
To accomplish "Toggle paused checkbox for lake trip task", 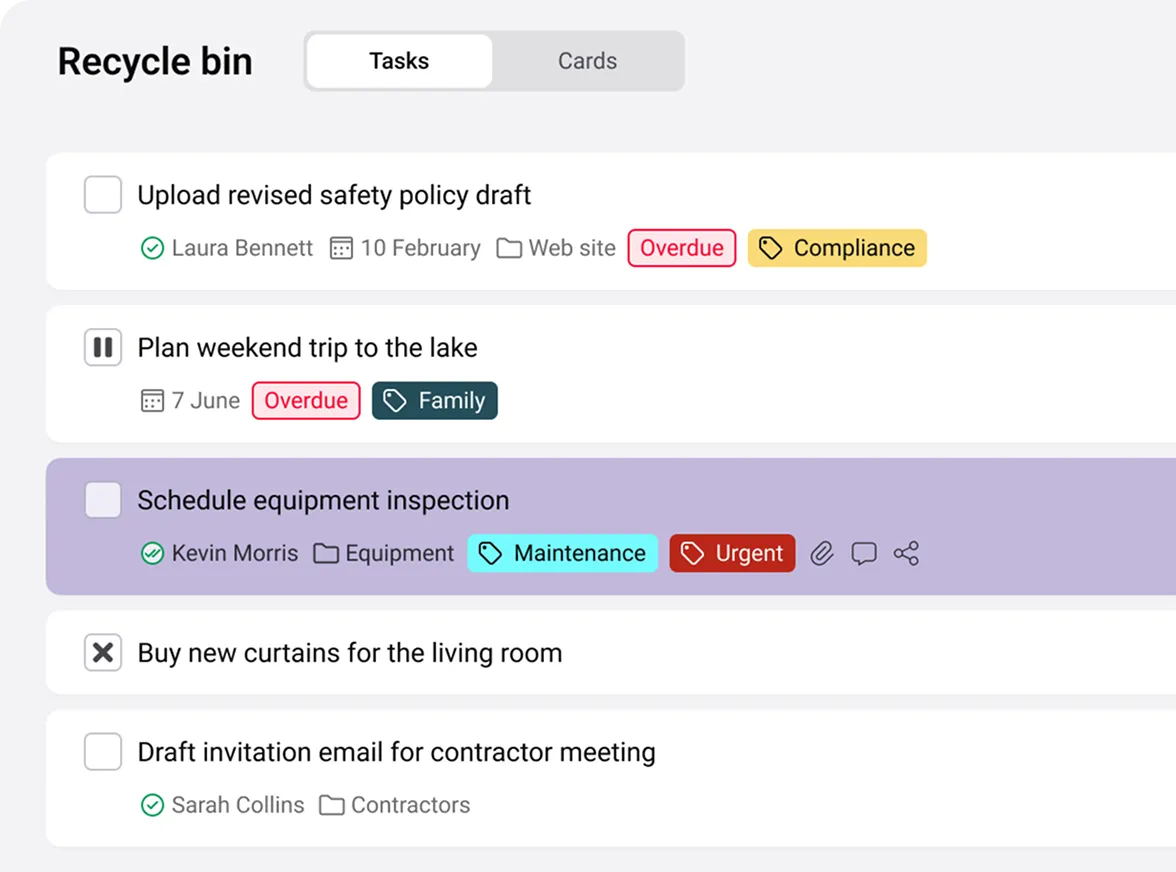I will [x=103, y=348].
